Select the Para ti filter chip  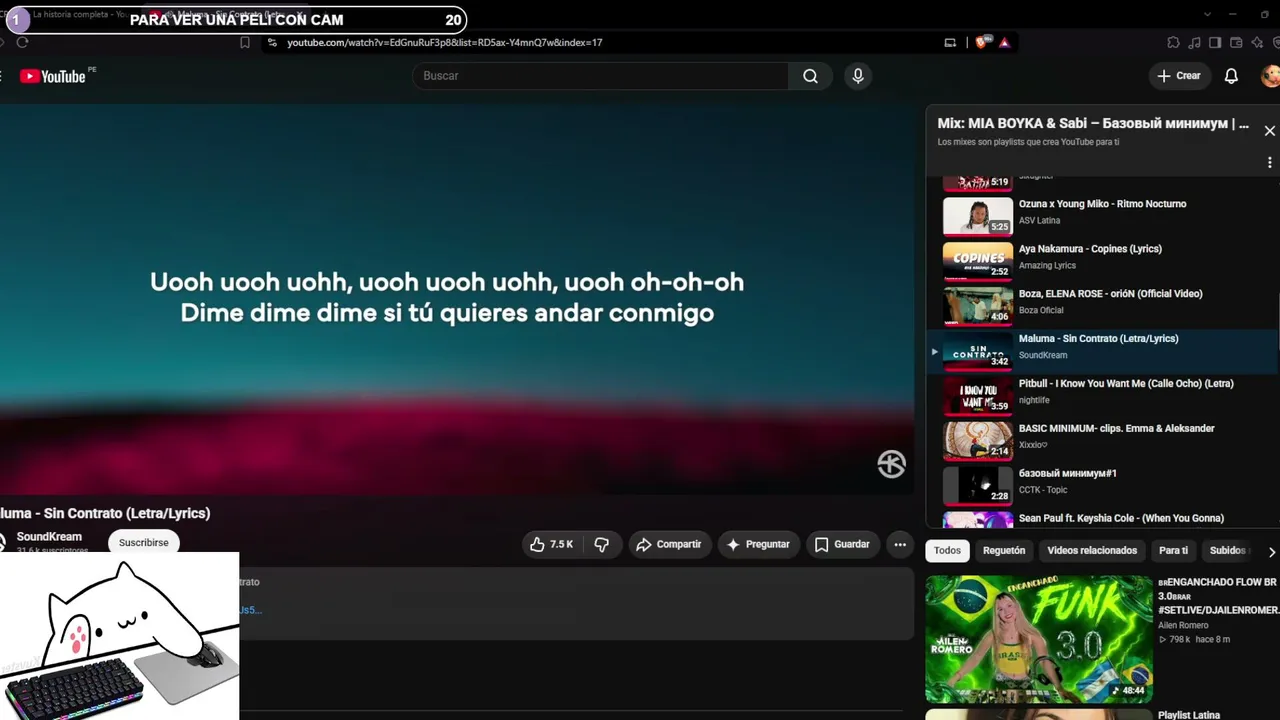pos(1173,551)
